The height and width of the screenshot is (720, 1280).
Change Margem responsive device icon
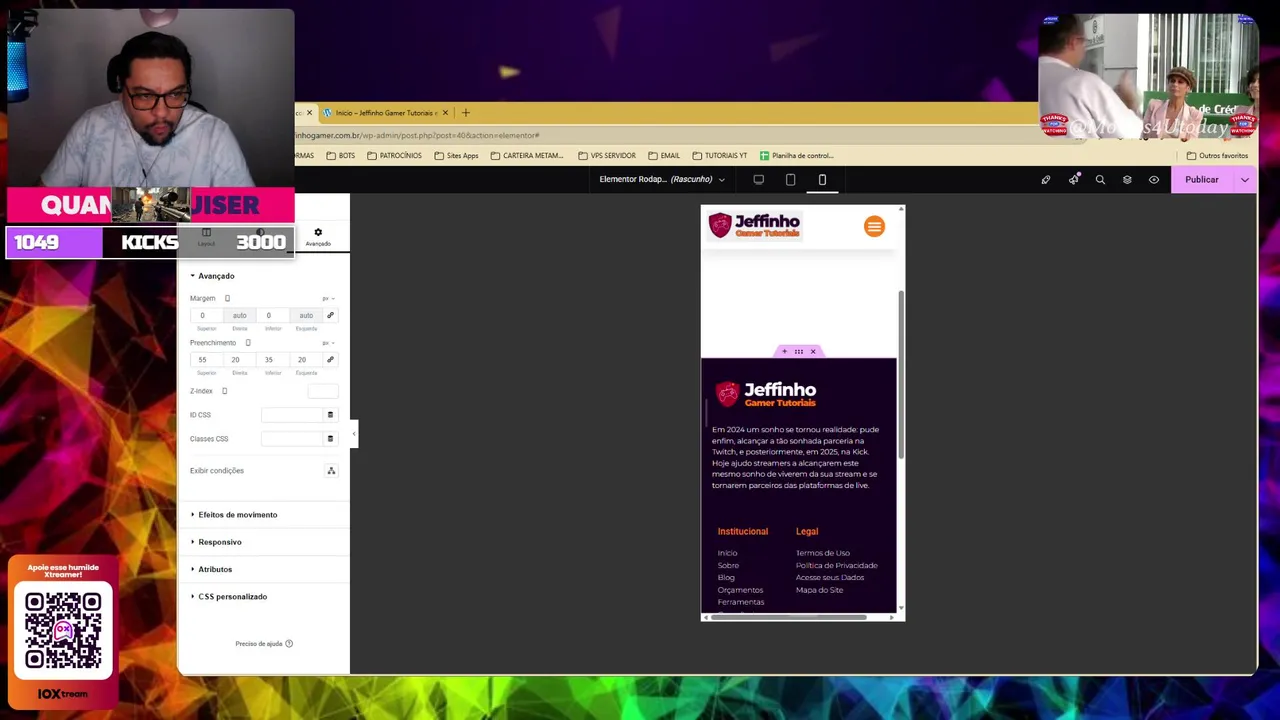(227, 299)
